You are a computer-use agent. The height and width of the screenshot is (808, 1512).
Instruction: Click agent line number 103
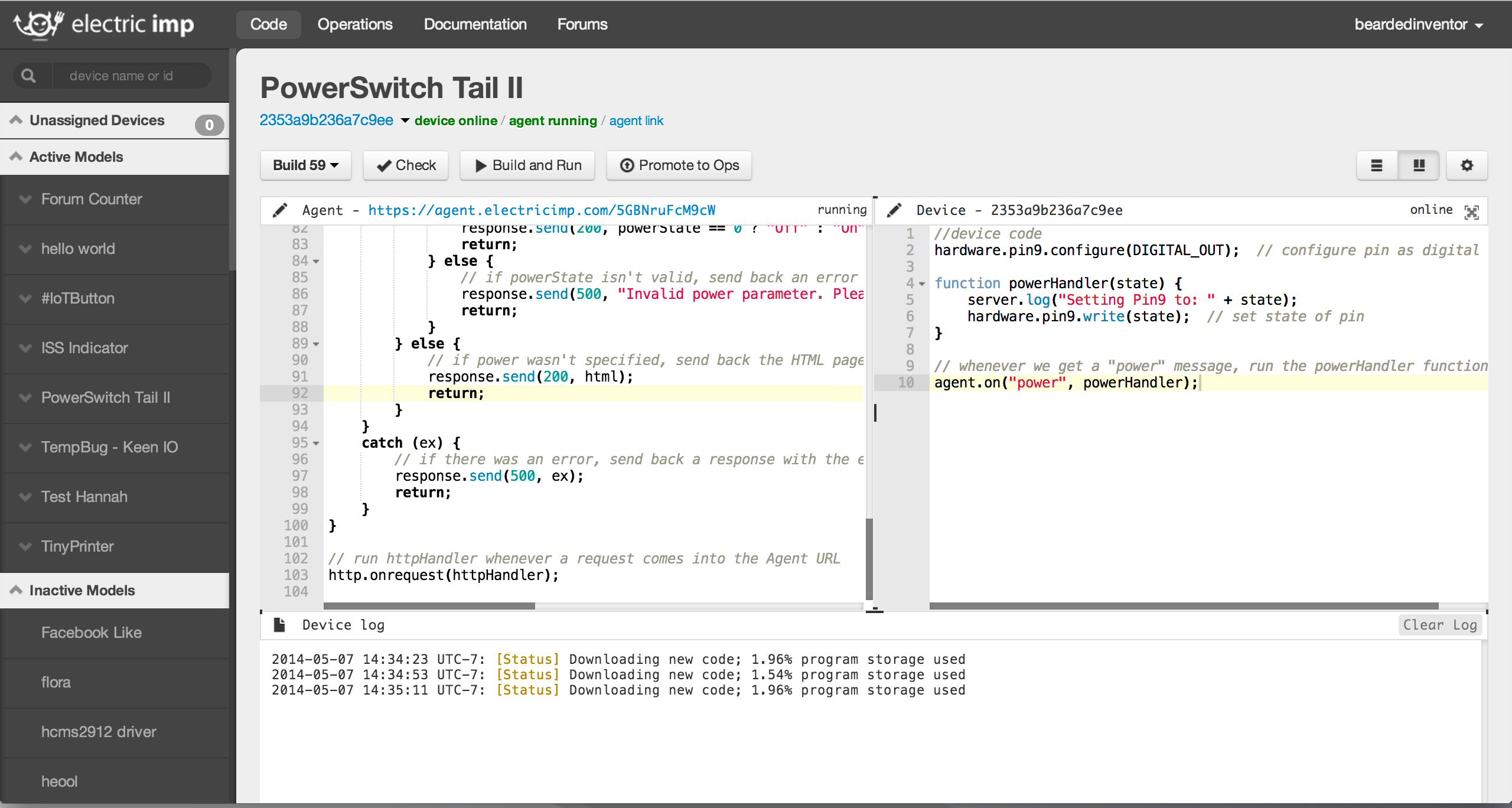pyautogui.click(x=296, y=575)
